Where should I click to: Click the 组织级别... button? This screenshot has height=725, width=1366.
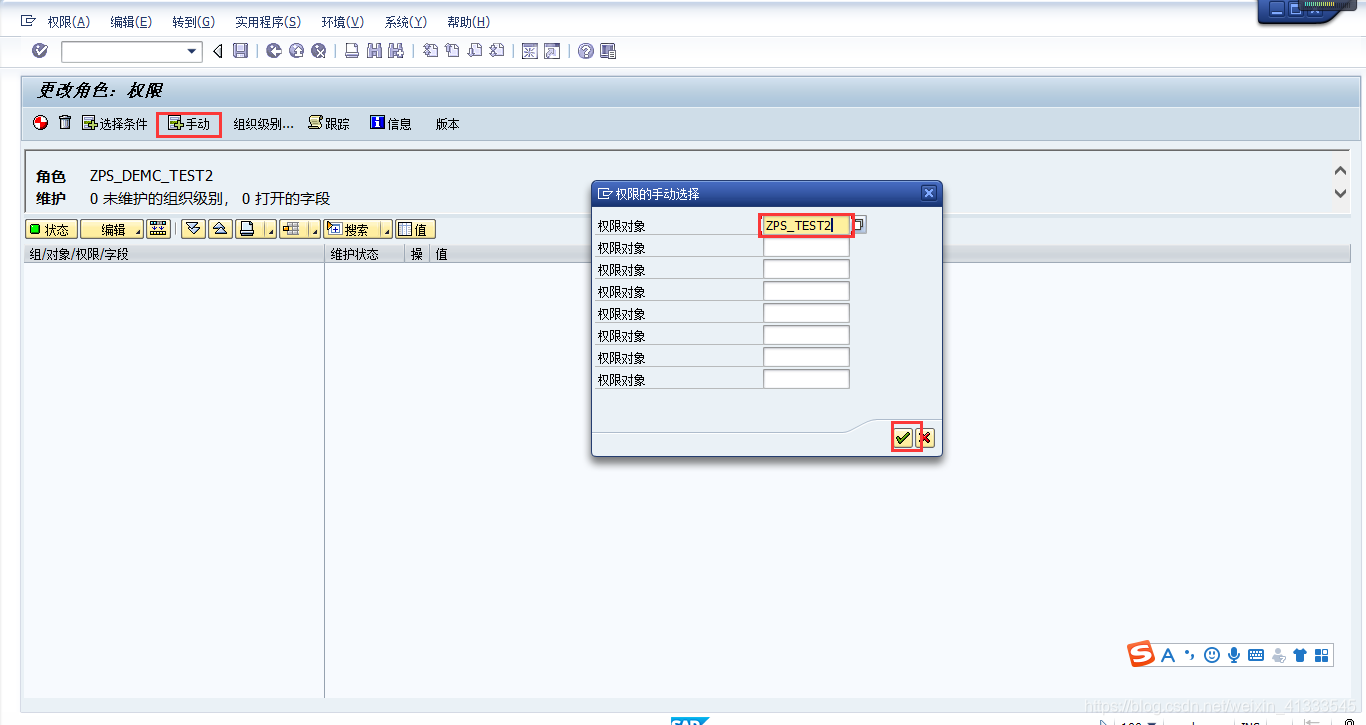(x=263, y=124)
